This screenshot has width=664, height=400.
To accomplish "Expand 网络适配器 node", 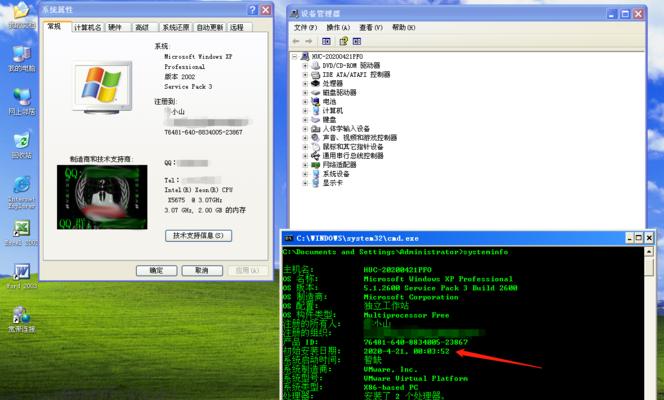I will click(x=305, y=165).
